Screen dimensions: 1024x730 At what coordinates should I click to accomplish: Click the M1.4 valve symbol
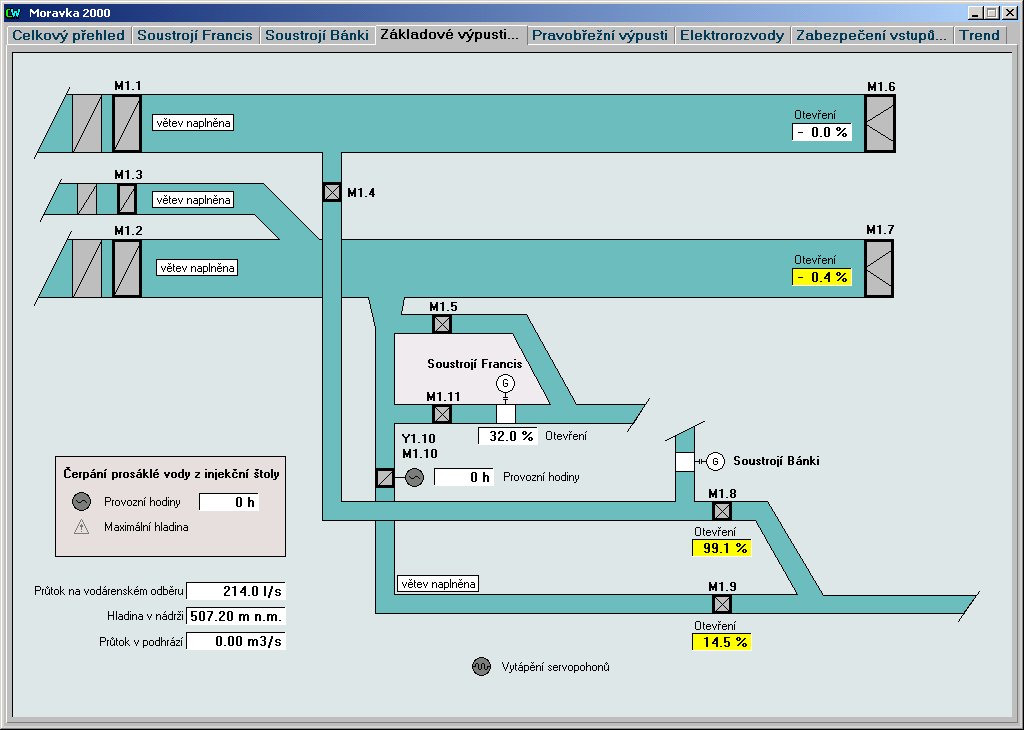(332, 192)
